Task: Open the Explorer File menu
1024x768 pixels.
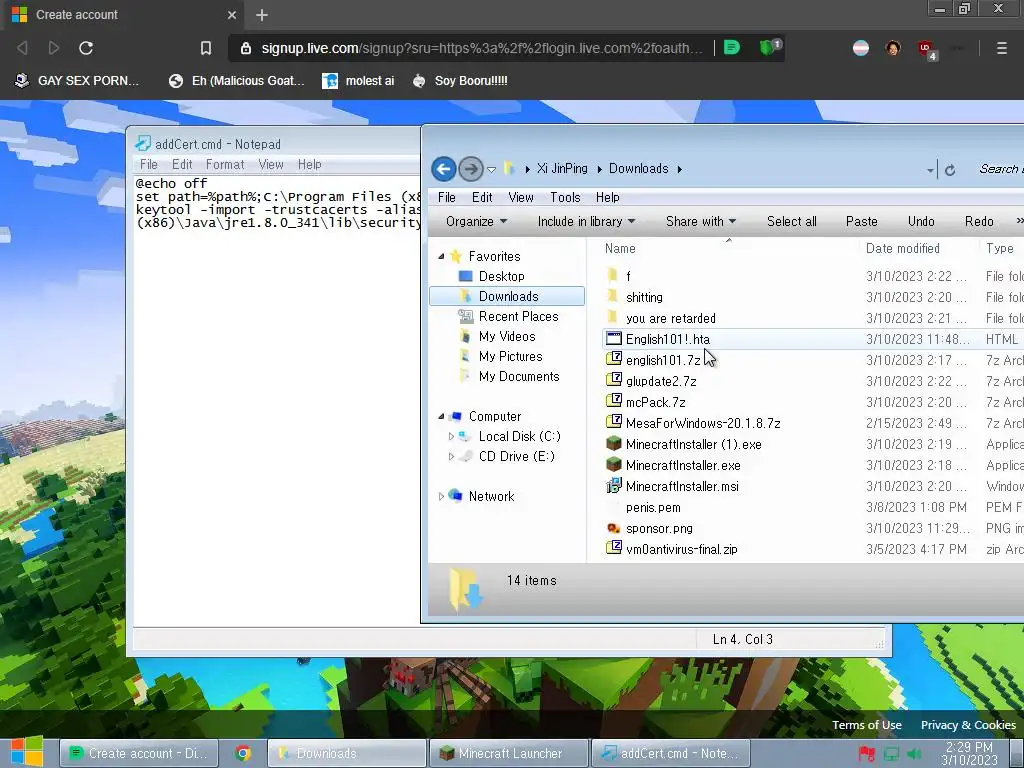Action: click(x=447, y=197)
